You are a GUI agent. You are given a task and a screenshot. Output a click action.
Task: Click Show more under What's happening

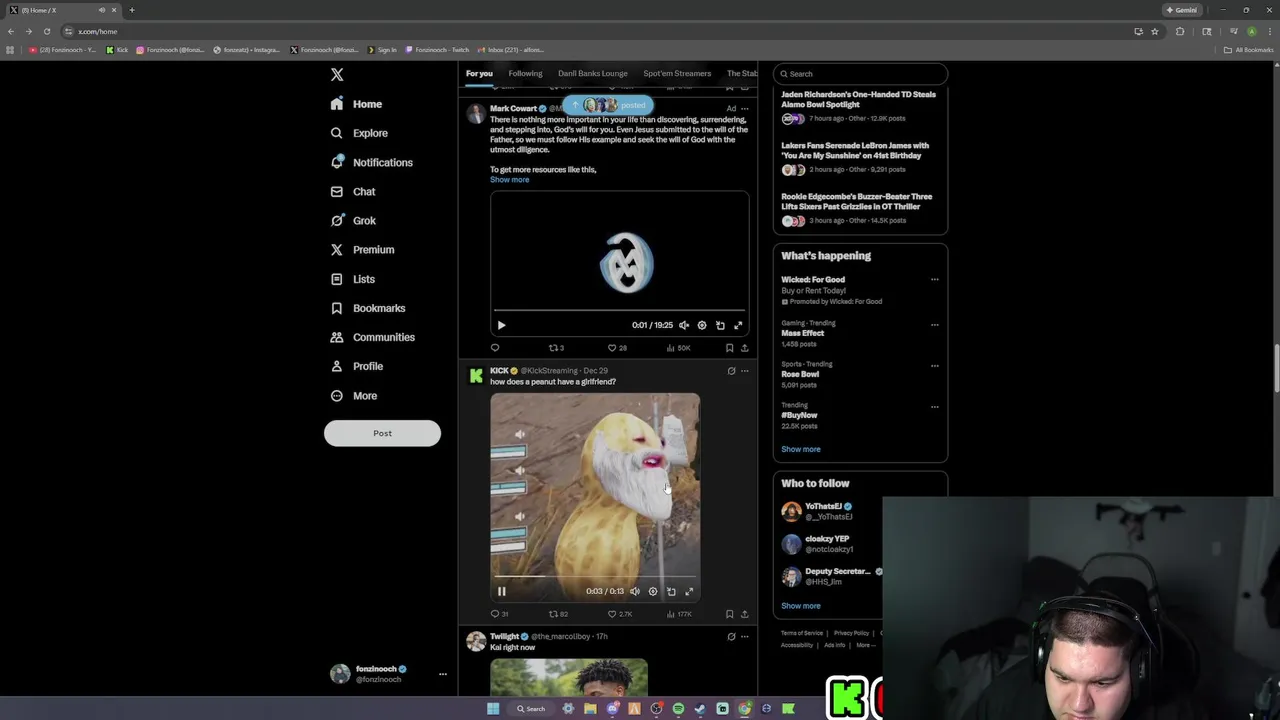click(800, 449)
